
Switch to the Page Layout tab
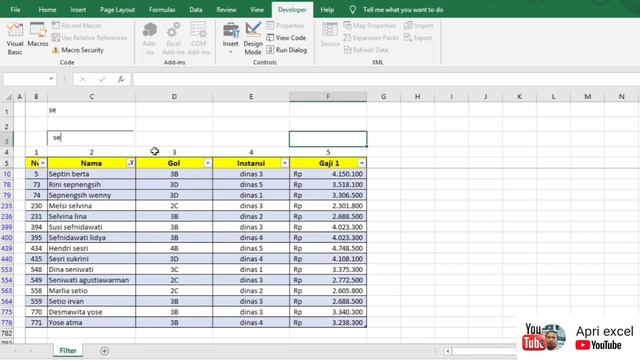[x=117, y=9]
